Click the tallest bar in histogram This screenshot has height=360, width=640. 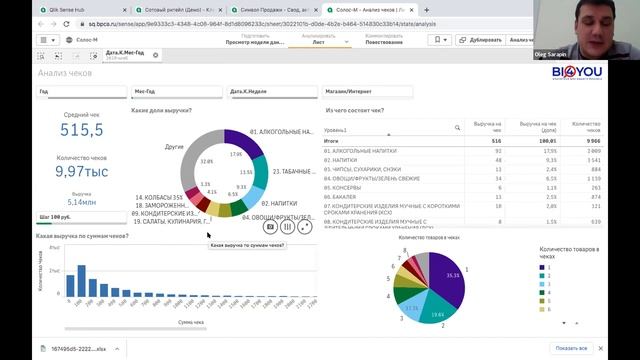point(82,281)
